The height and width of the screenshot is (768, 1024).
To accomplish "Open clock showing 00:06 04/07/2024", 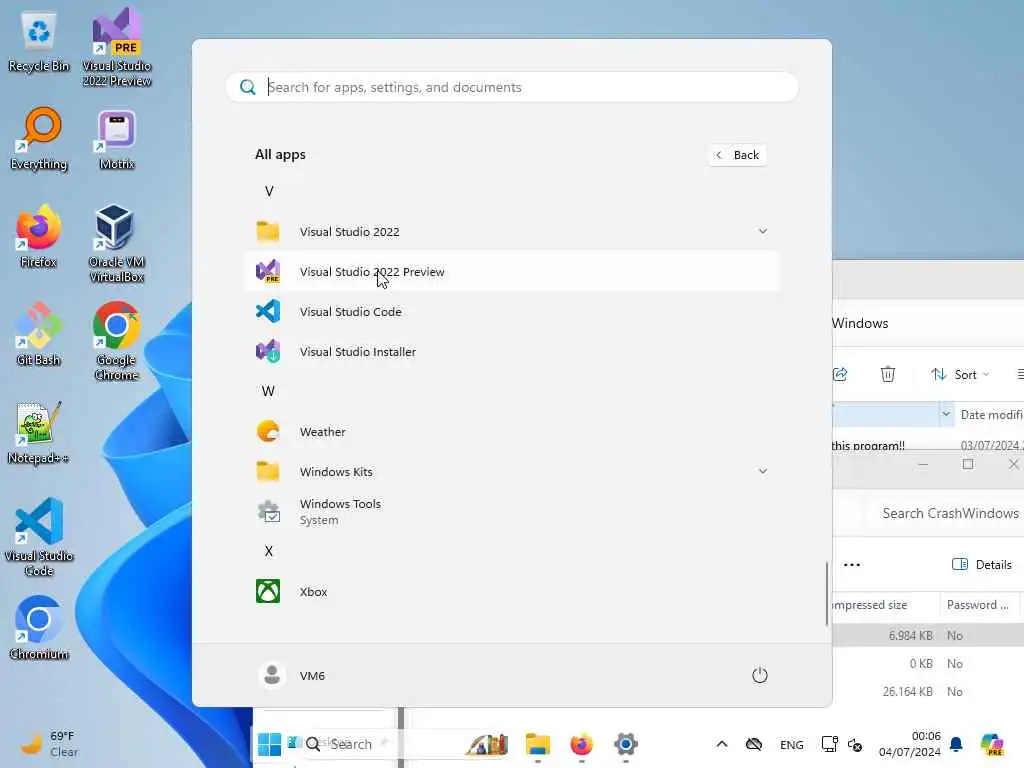I will (x=910, y=744).
